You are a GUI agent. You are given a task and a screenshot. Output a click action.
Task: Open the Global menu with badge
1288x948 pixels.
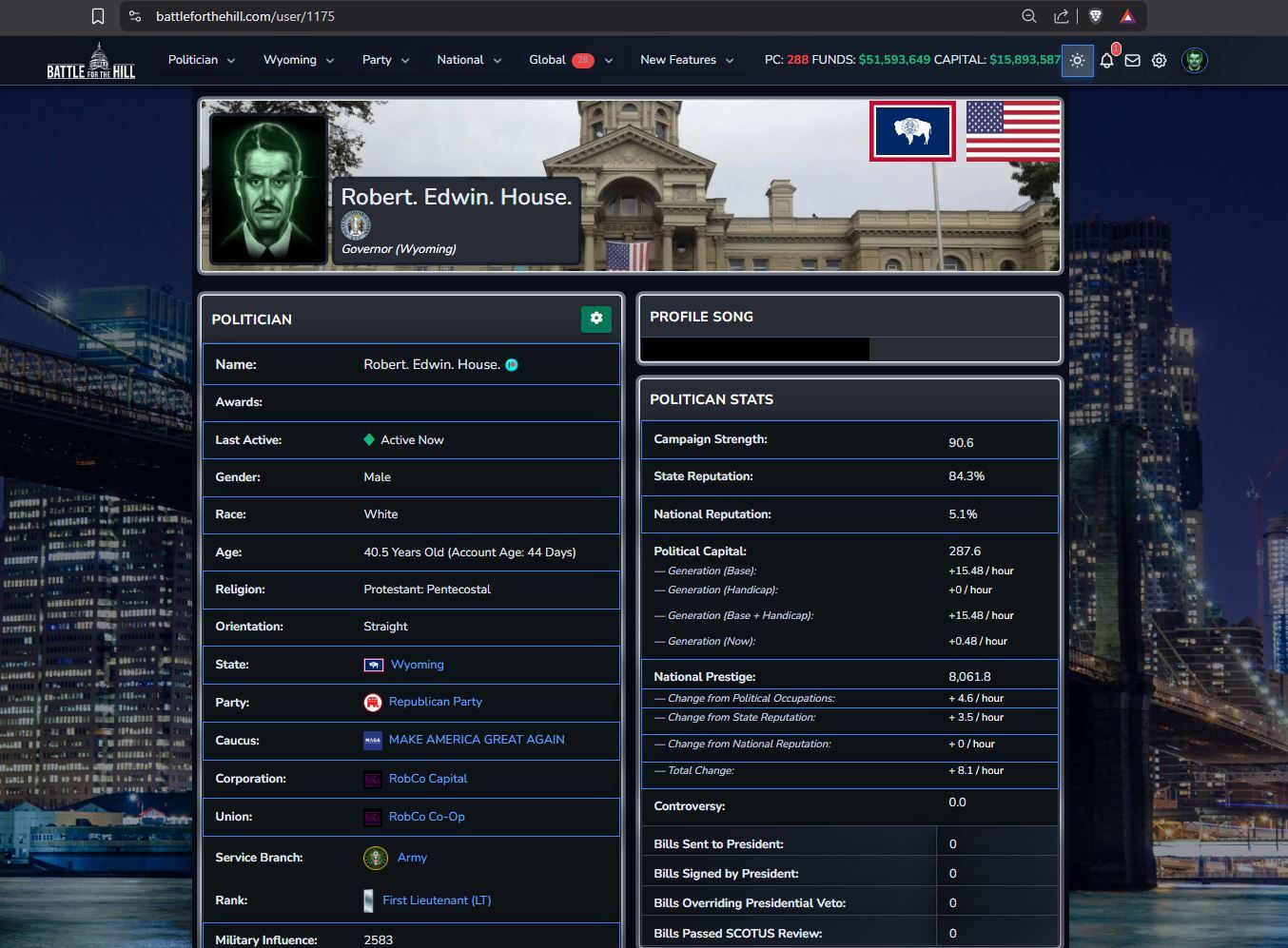(570, 60)
